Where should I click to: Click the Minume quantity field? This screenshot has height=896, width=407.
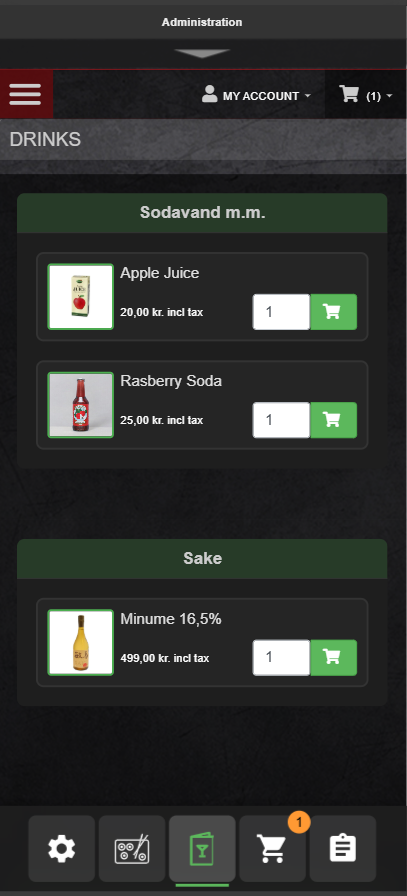[281, 658]
